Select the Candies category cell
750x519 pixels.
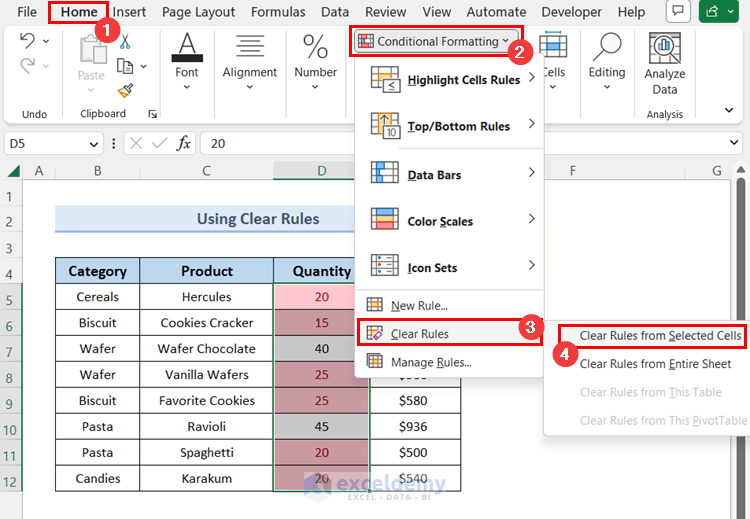point(98,478)
